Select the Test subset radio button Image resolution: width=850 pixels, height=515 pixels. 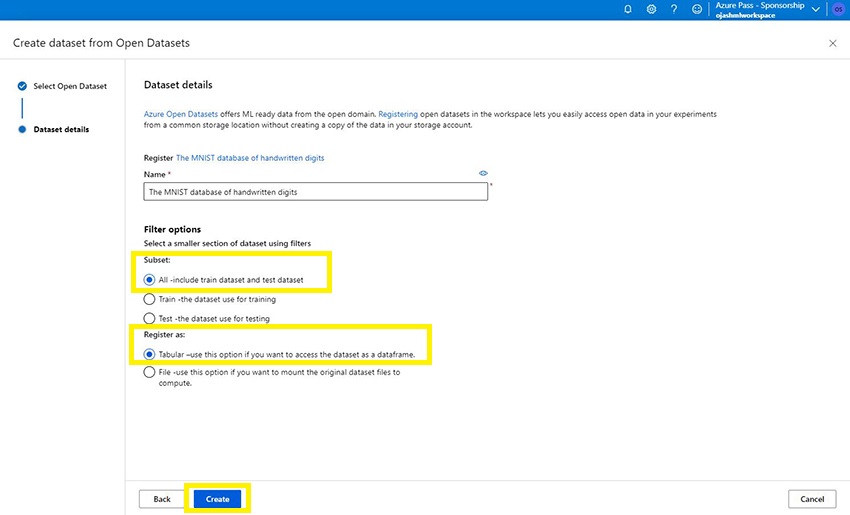(149, 318)
